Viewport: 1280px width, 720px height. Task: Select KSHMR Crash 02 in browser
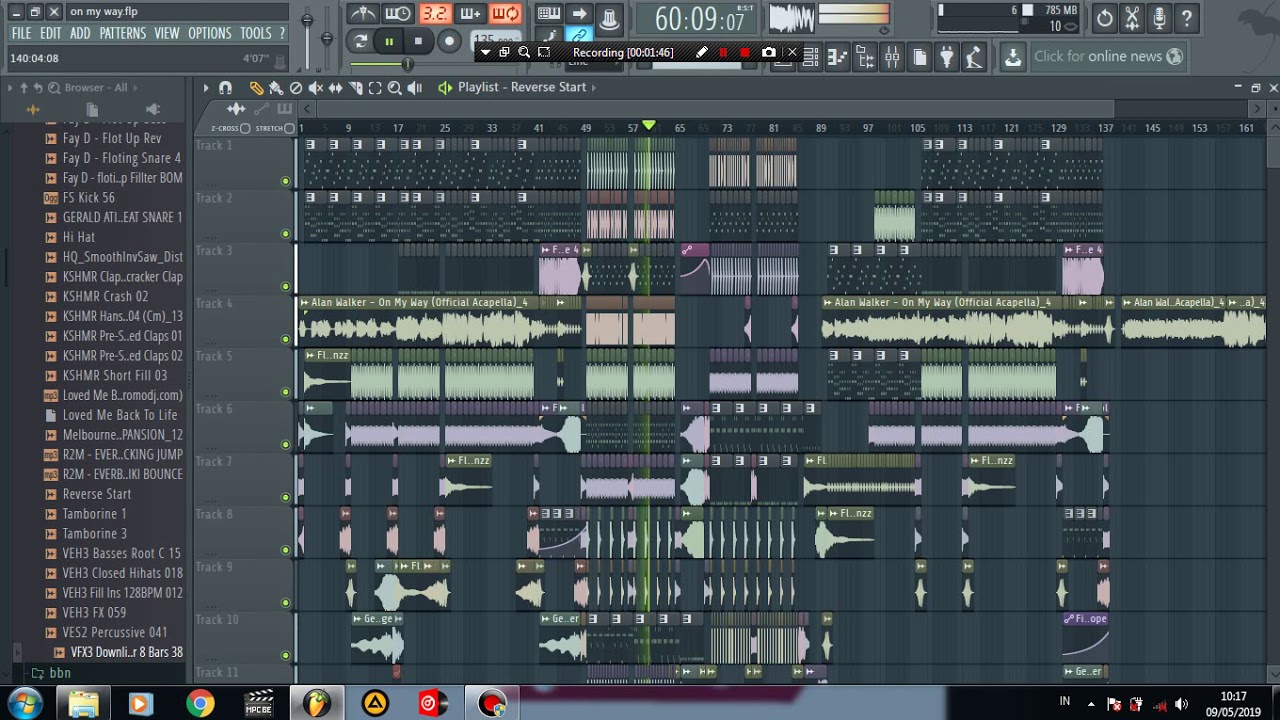tap(105, 296)
